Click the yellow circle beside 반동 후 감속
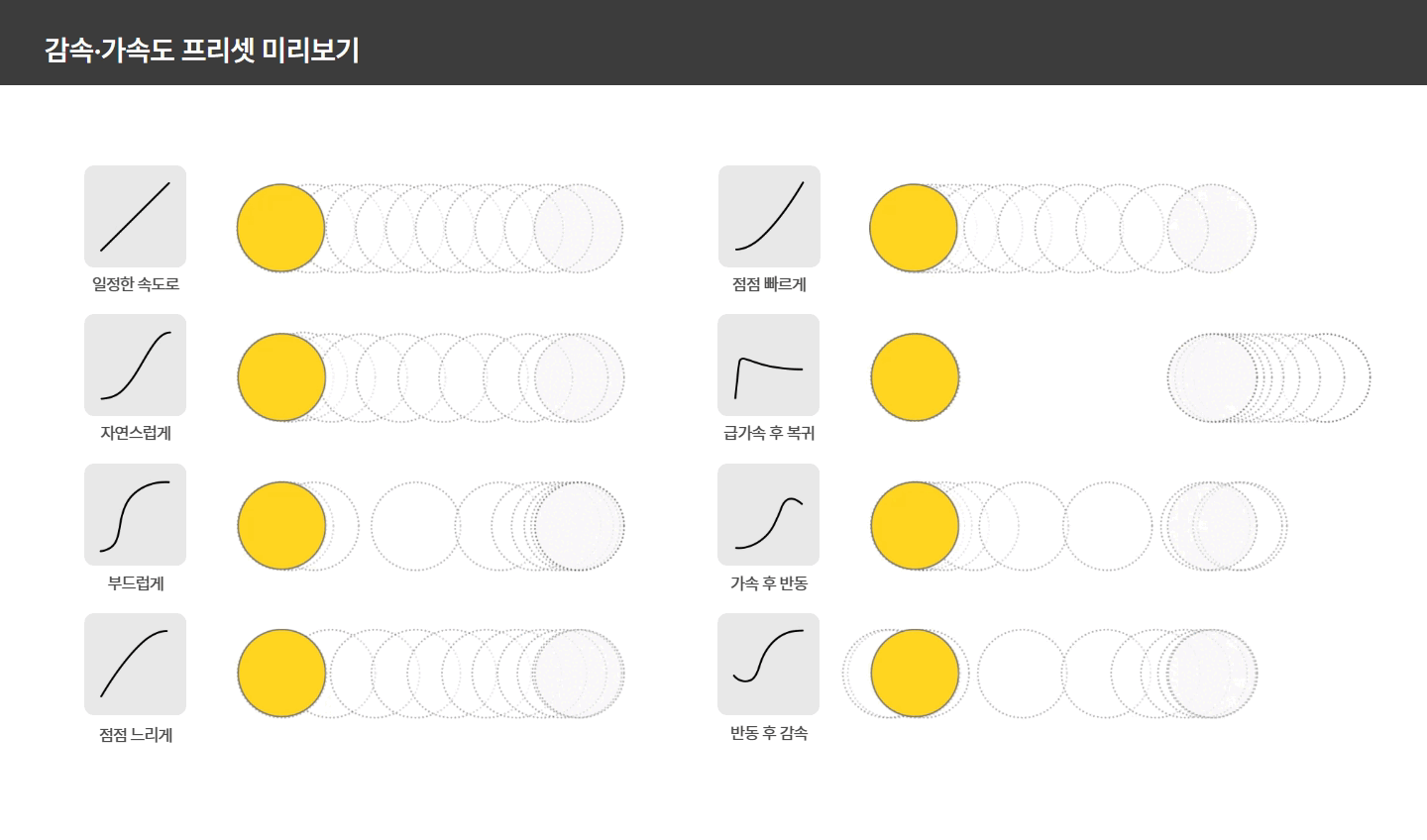 point(915,673)
